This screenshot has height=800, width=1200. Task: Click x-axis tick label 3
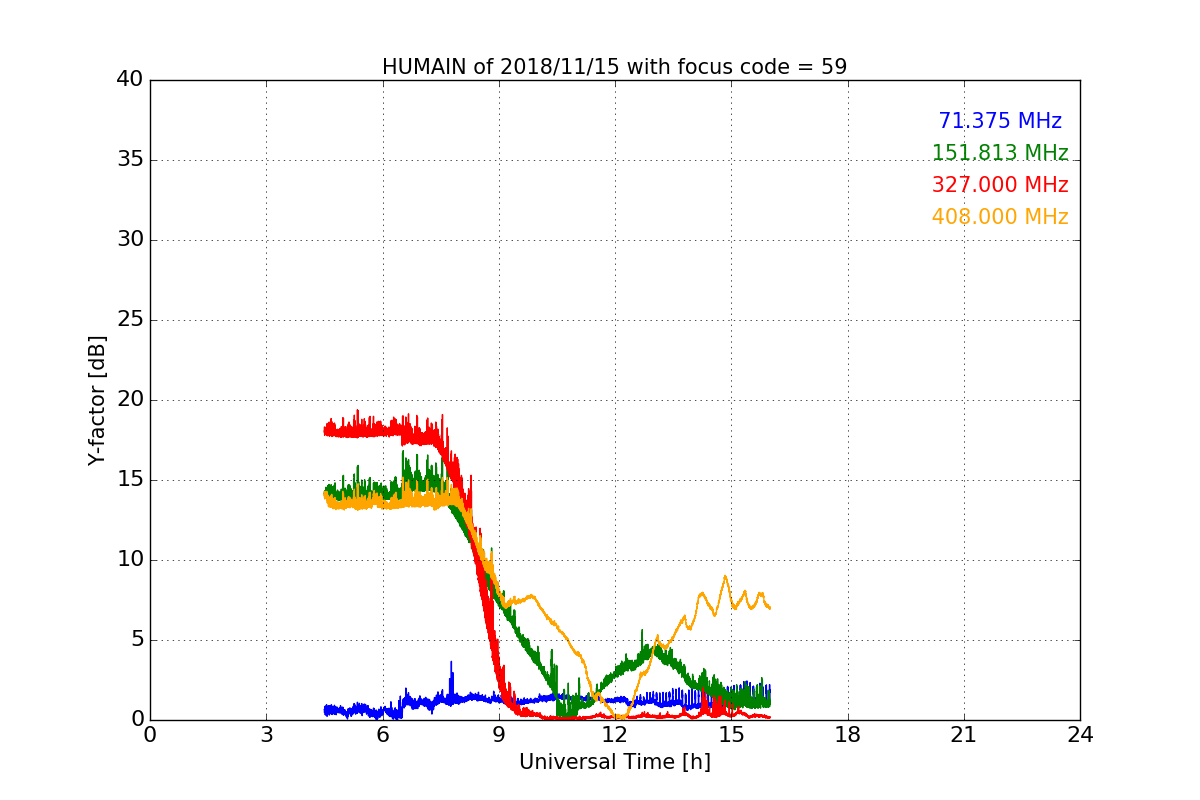coord(266,735)
